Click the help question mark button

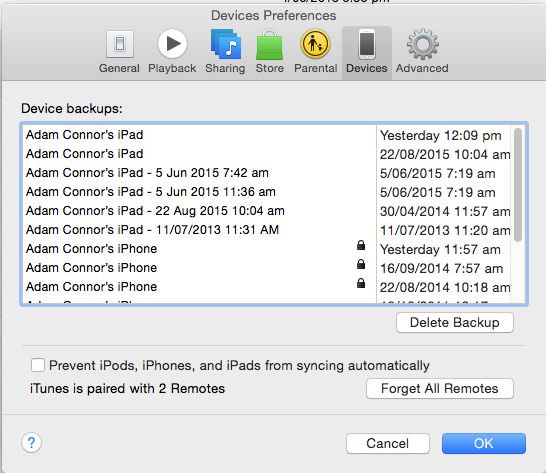point(31,443)
